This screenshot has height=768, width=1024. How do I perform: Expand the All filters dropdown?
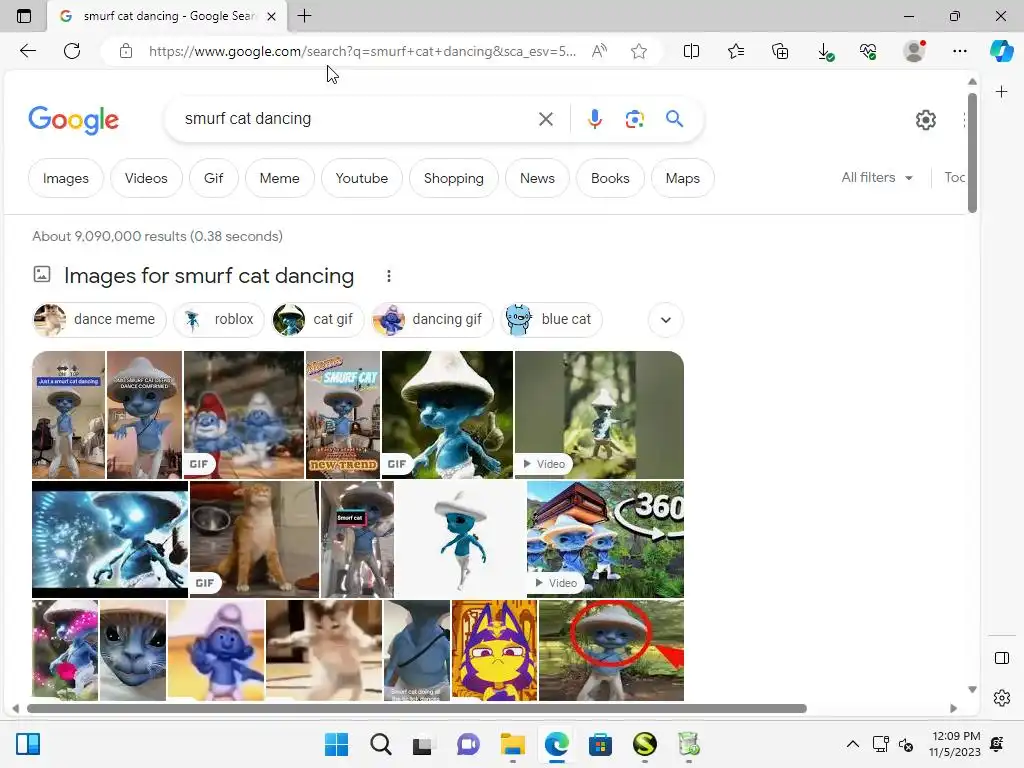click(x=877, y=178)
